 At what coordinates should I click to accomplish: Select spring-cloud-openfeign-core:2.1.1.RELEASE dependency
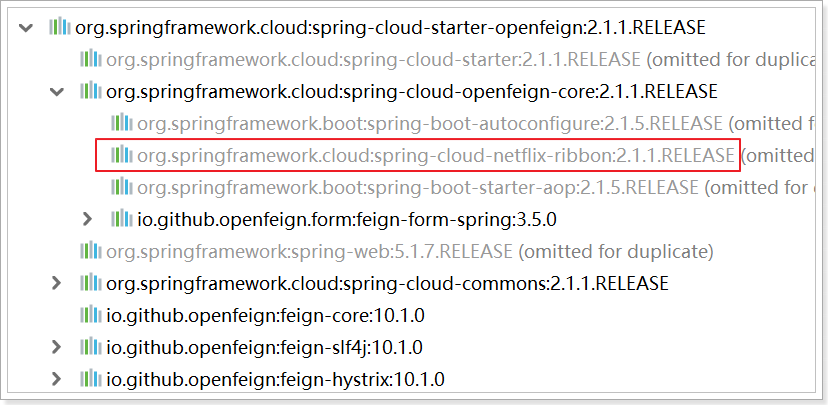click(x=412, y=92)
